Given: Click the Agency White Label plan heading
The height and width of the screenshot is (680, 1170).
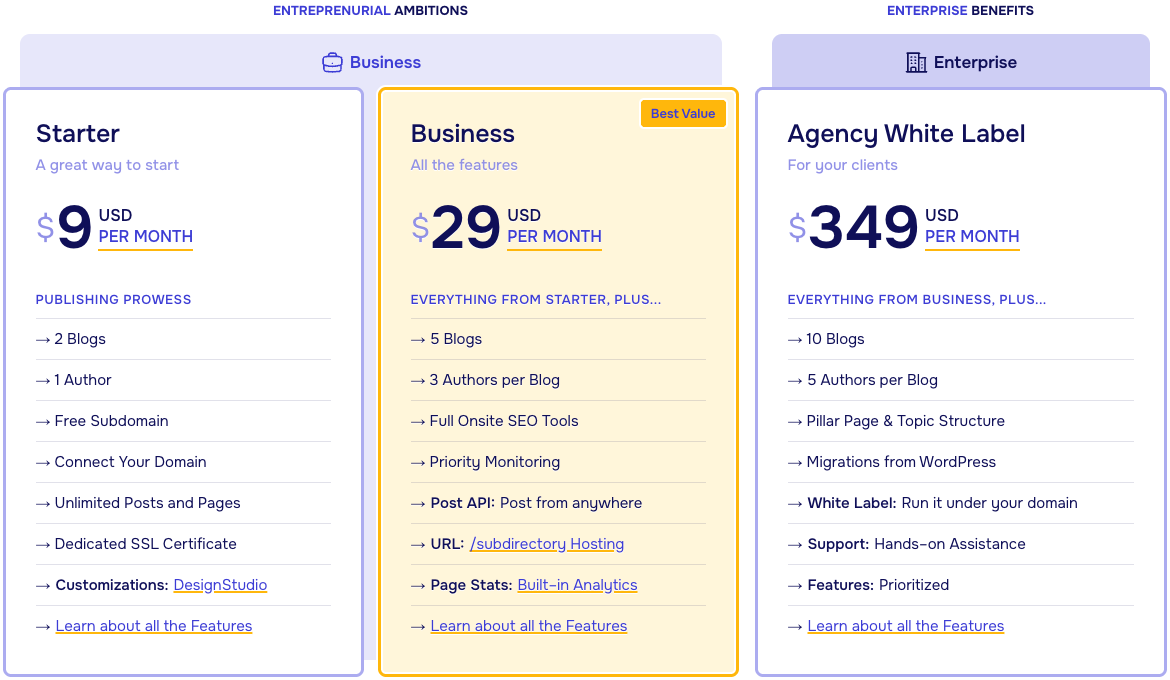Looking at the screenshot, I should tap(906, 134).
